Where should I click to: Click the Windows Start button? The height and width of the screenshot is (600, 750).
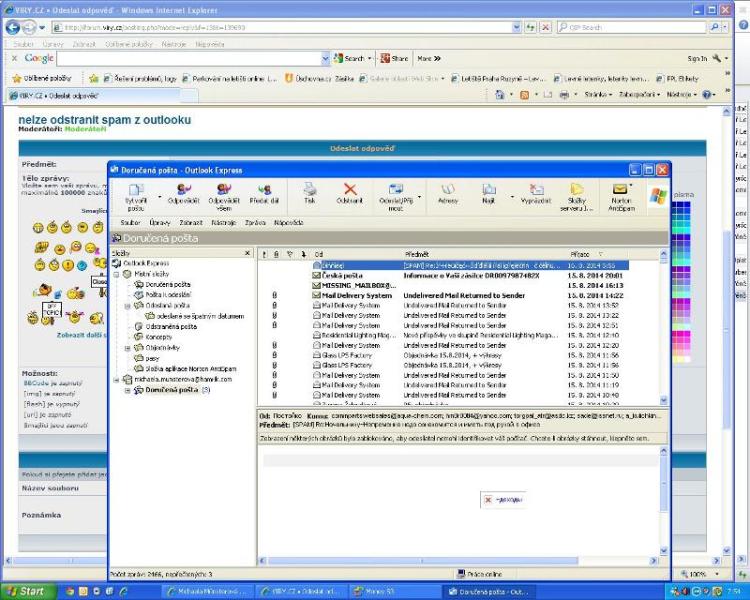point(26,591)
